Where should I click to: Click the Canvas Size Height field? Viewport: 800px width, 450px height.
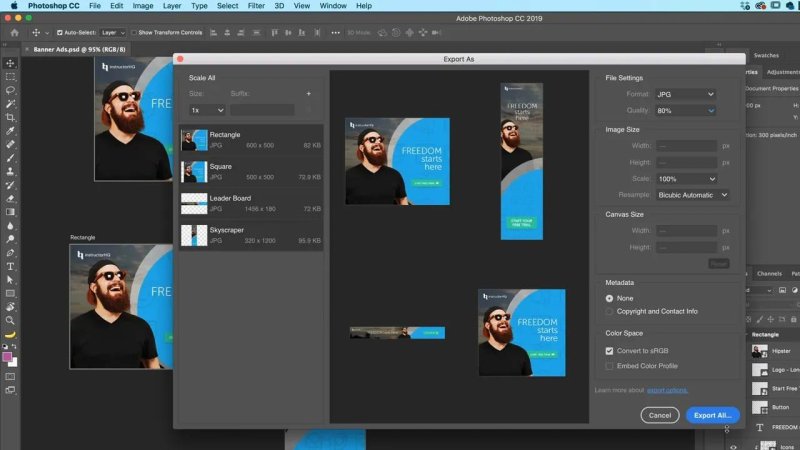tap(686, 247)
